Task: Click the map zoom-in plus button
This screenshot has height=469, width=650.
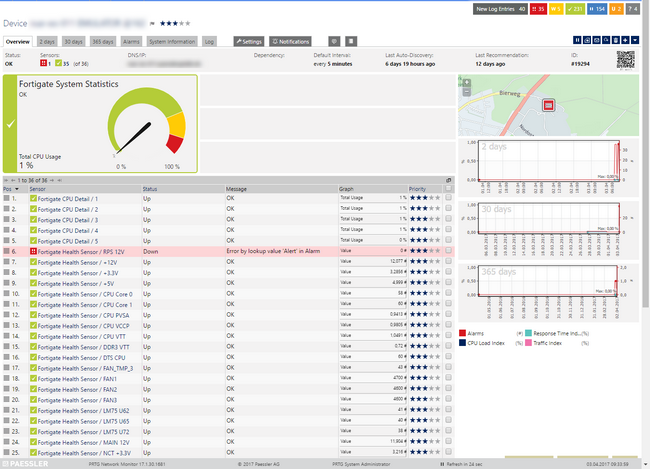Action: (467, 83)
